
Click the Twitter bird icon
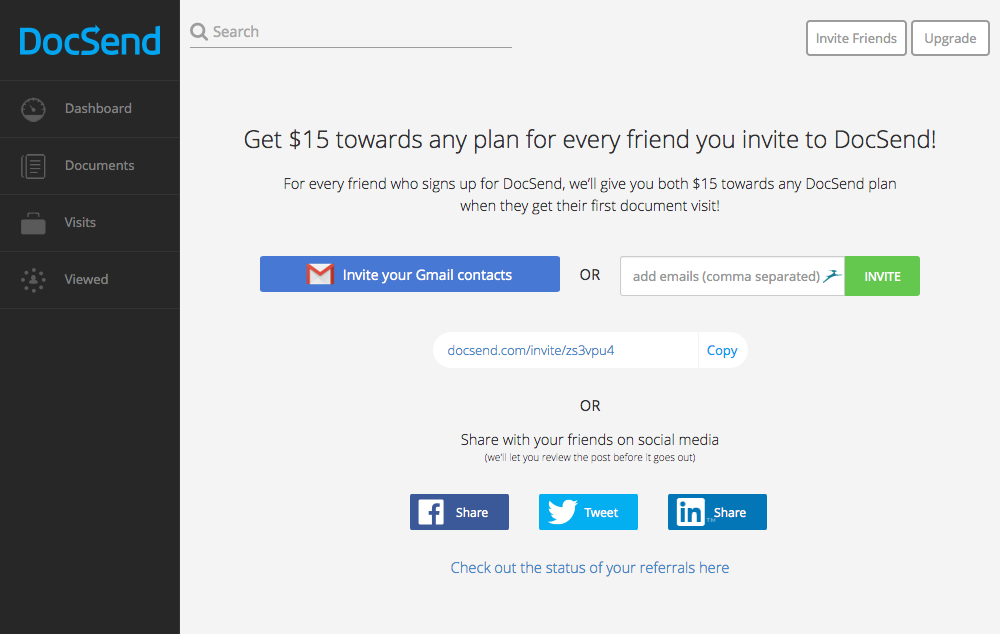pyautogui.click(x=562, y=512)
